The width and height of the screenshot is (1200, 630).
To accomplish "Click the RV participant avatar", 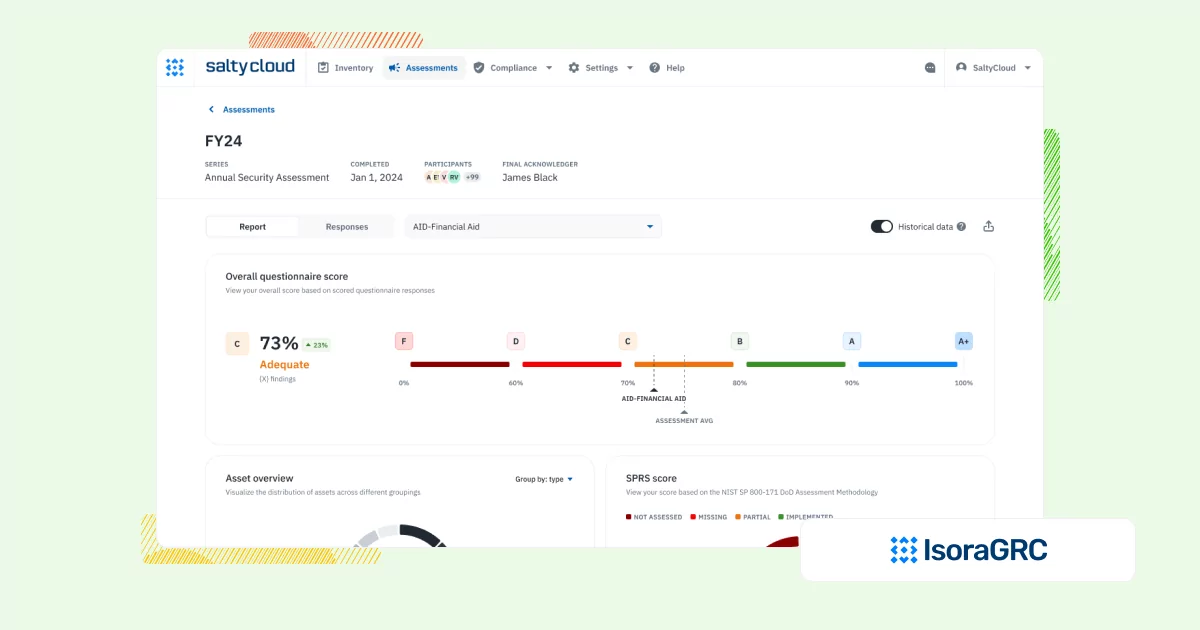I will pyautogui.click(x=454, y=177).
